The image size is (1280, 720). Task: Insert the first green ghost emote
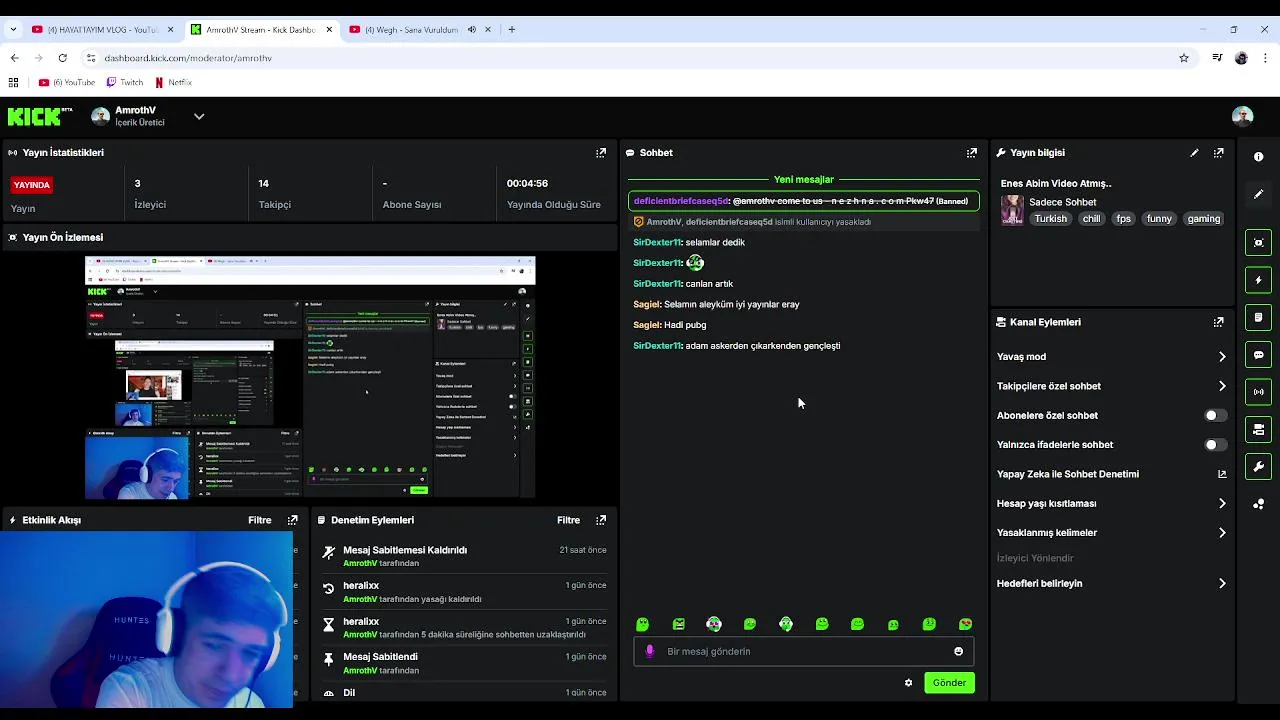tap(643, 624)
